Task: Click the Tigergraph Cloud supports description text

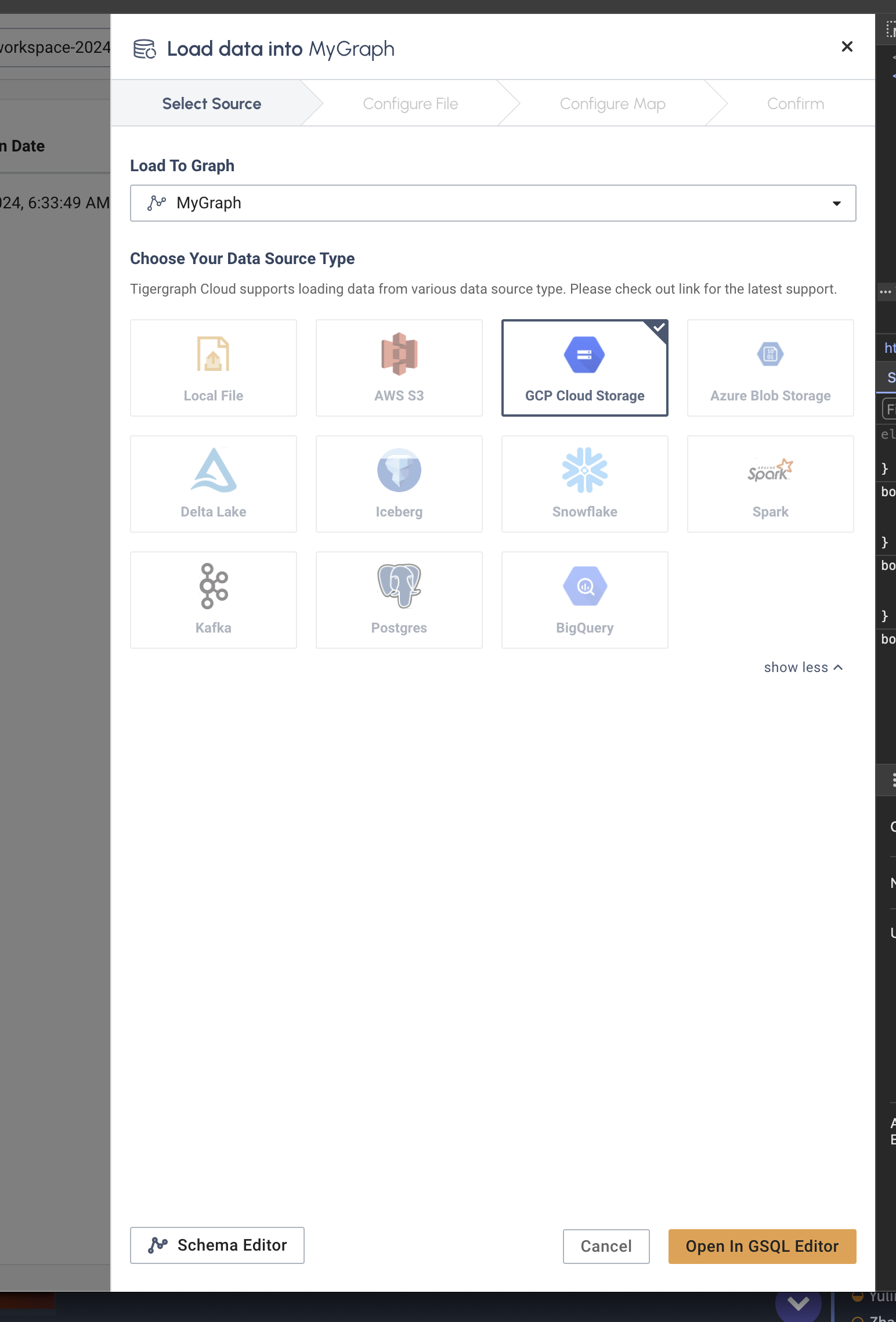Action: [483, 289]
